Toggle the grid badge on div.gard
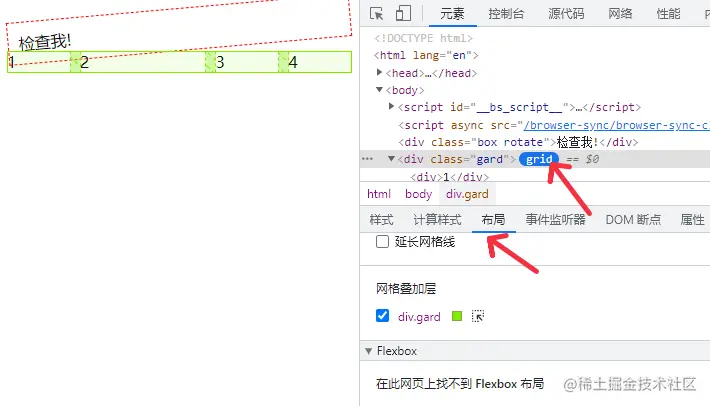The image size is (710, 406). pyautogui.click(x=539, y=159)
